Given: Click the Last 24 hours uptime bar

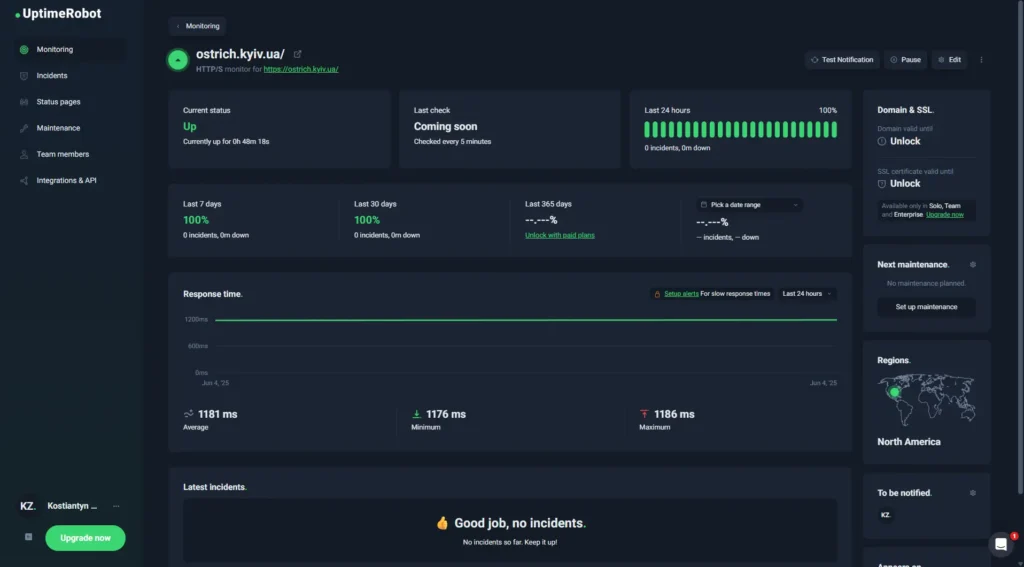Looking at the screenshot, I should (740, 129).
